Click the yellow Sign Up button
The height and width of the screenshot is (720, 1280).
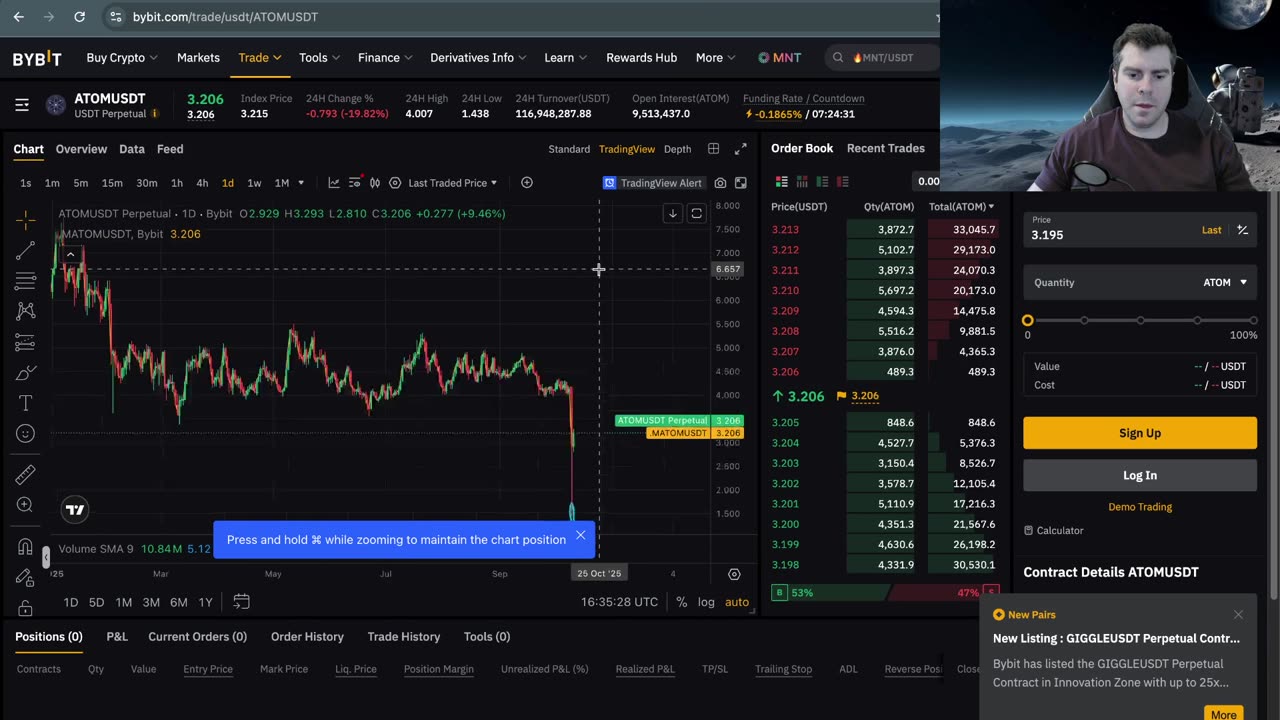point(1140,433)
